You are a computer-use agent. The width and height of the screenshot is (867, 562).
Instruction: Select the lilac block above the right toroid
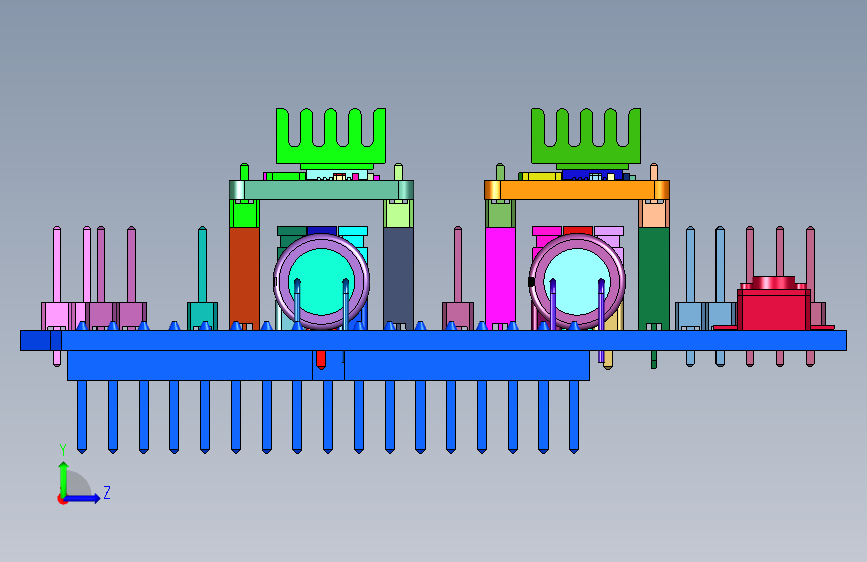tap(609, 231)
